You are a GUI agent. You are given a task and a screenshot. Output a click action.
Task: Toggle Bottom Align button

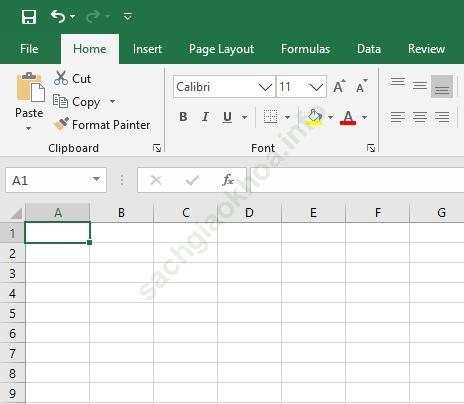click(442, 87)
